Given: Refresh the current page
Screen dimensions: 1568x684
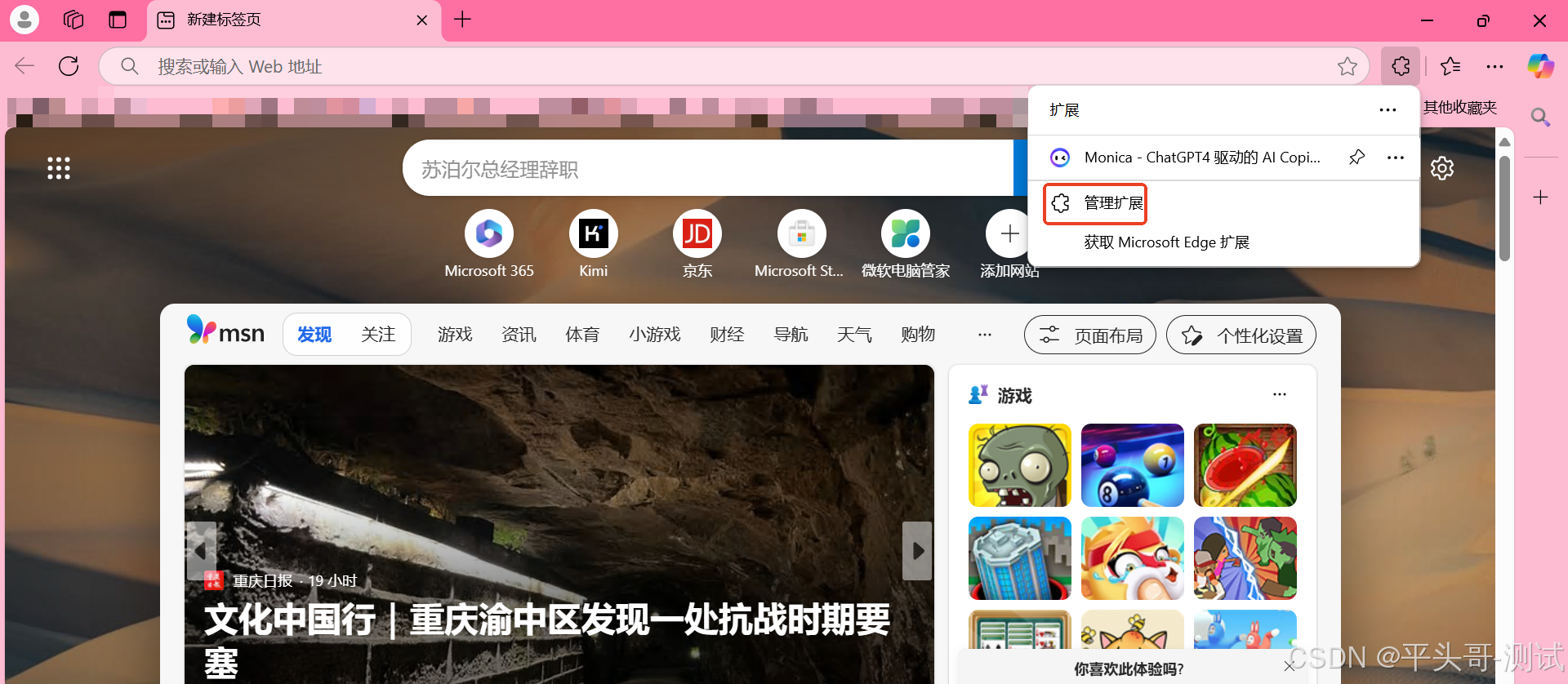Looking at the screenshot, I should pyautogui.click(x=69, y=66).
